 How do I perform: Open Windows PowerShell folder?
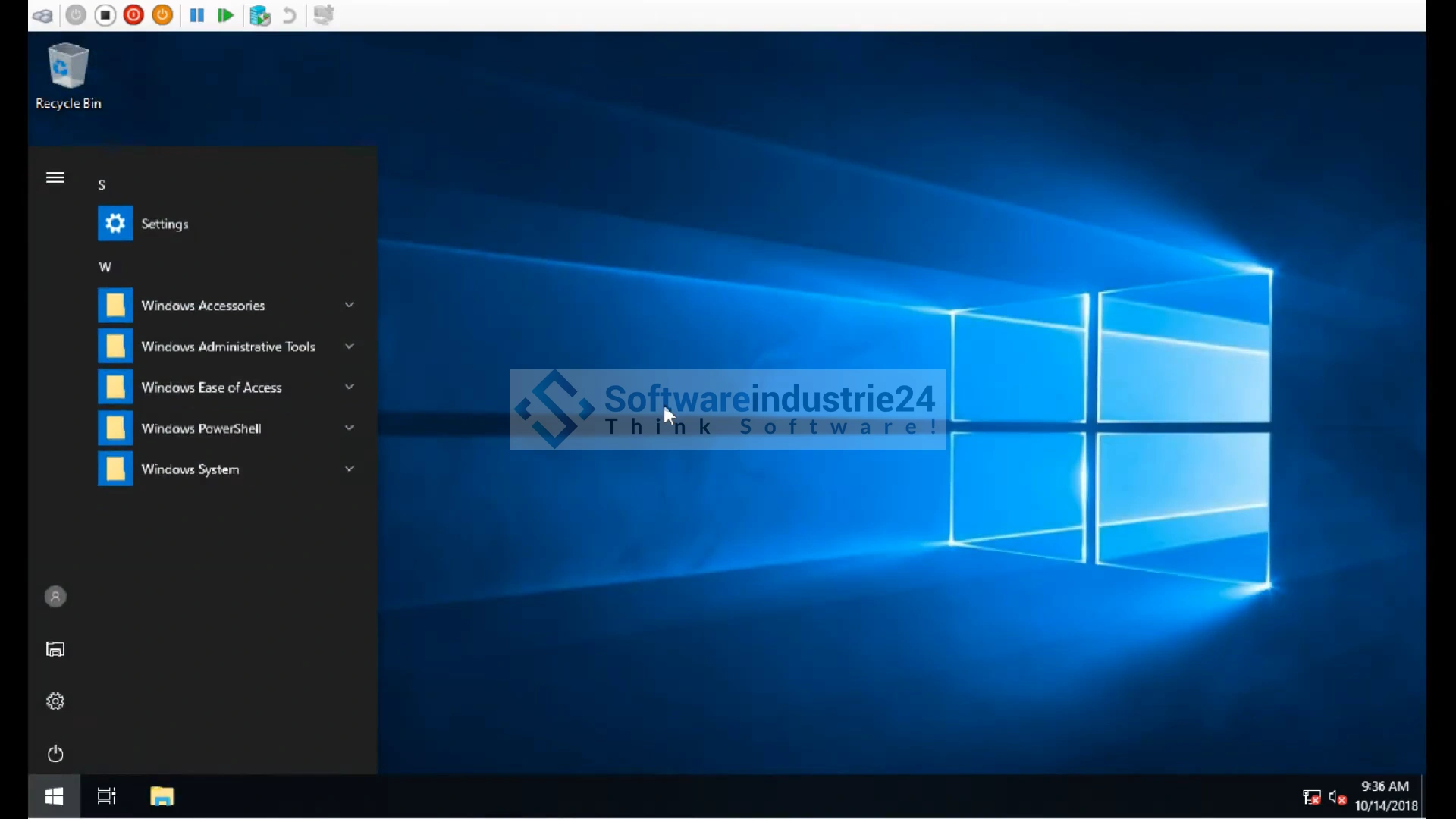point(201,428)
